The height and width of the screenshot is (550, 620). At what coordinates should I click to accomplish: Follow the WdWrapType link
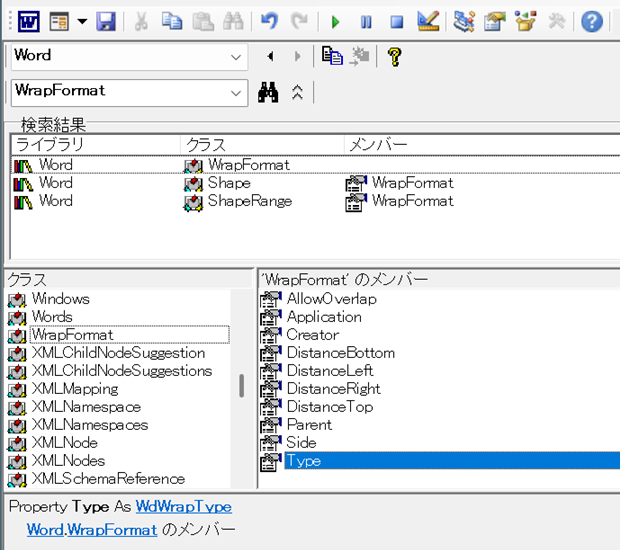point(184,507)
